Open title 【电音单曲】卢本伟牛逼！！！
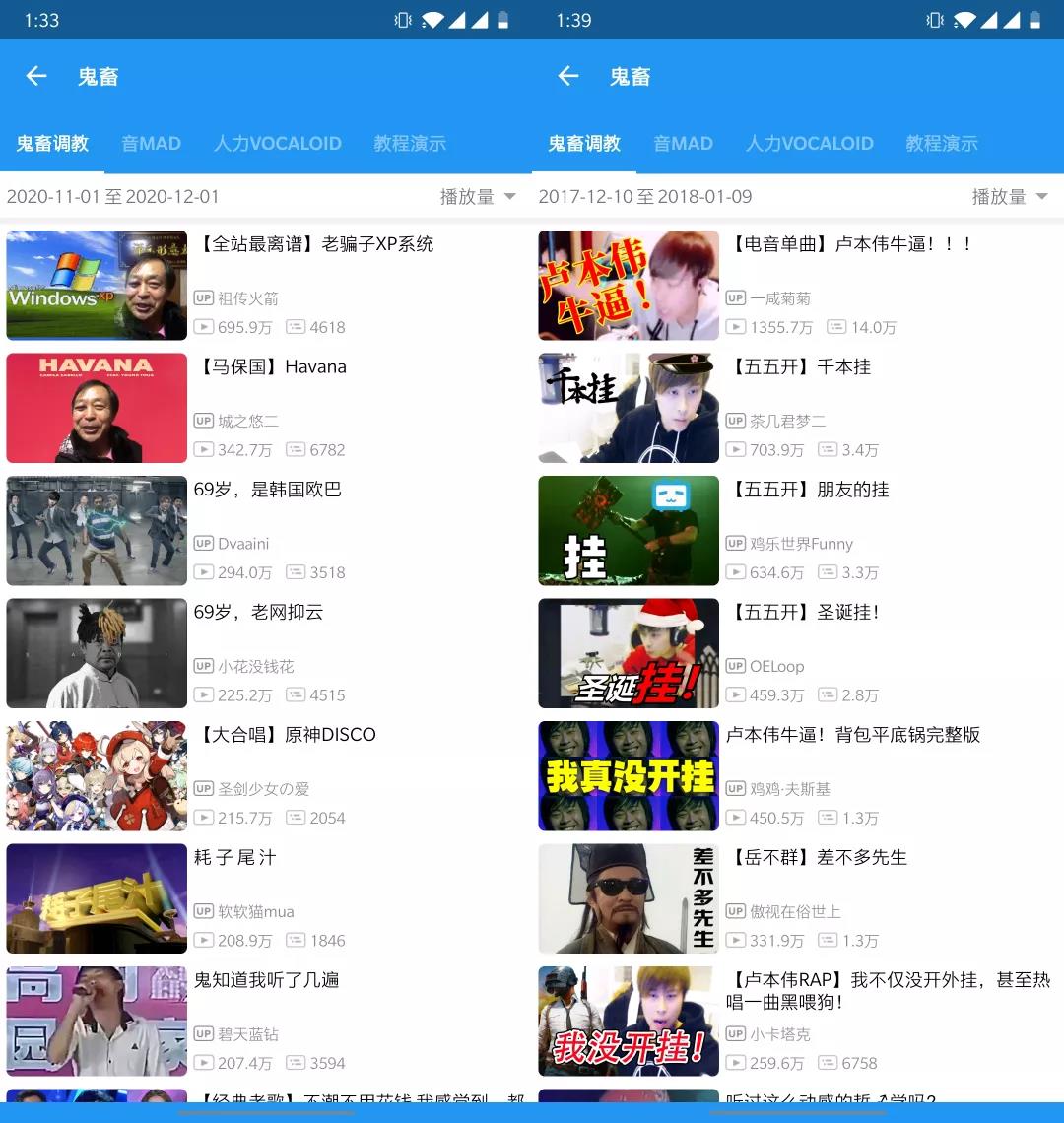The height and width of the screenshot is (1123, 1064). (849, 244)
